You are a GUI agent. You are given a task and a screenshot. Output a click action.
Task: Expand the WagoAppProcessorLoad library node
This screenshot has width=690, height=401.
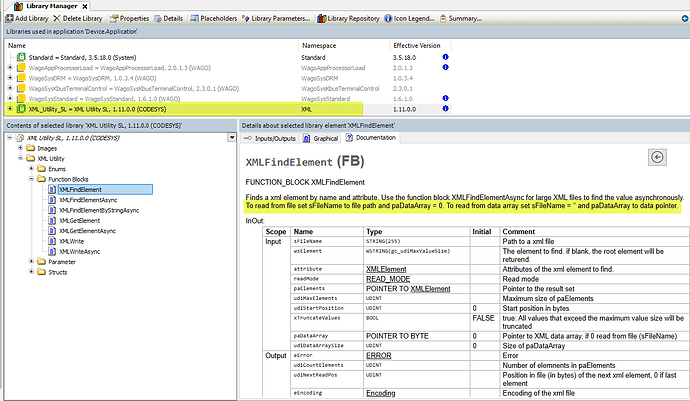pos(10,67)
